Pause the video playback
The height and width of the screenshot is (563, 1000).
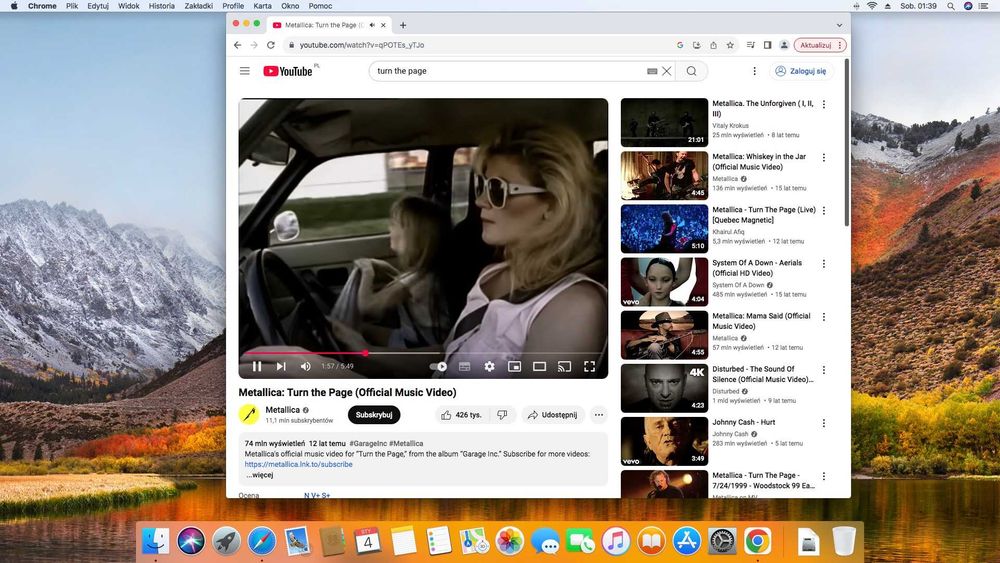[x=257, y=366]
